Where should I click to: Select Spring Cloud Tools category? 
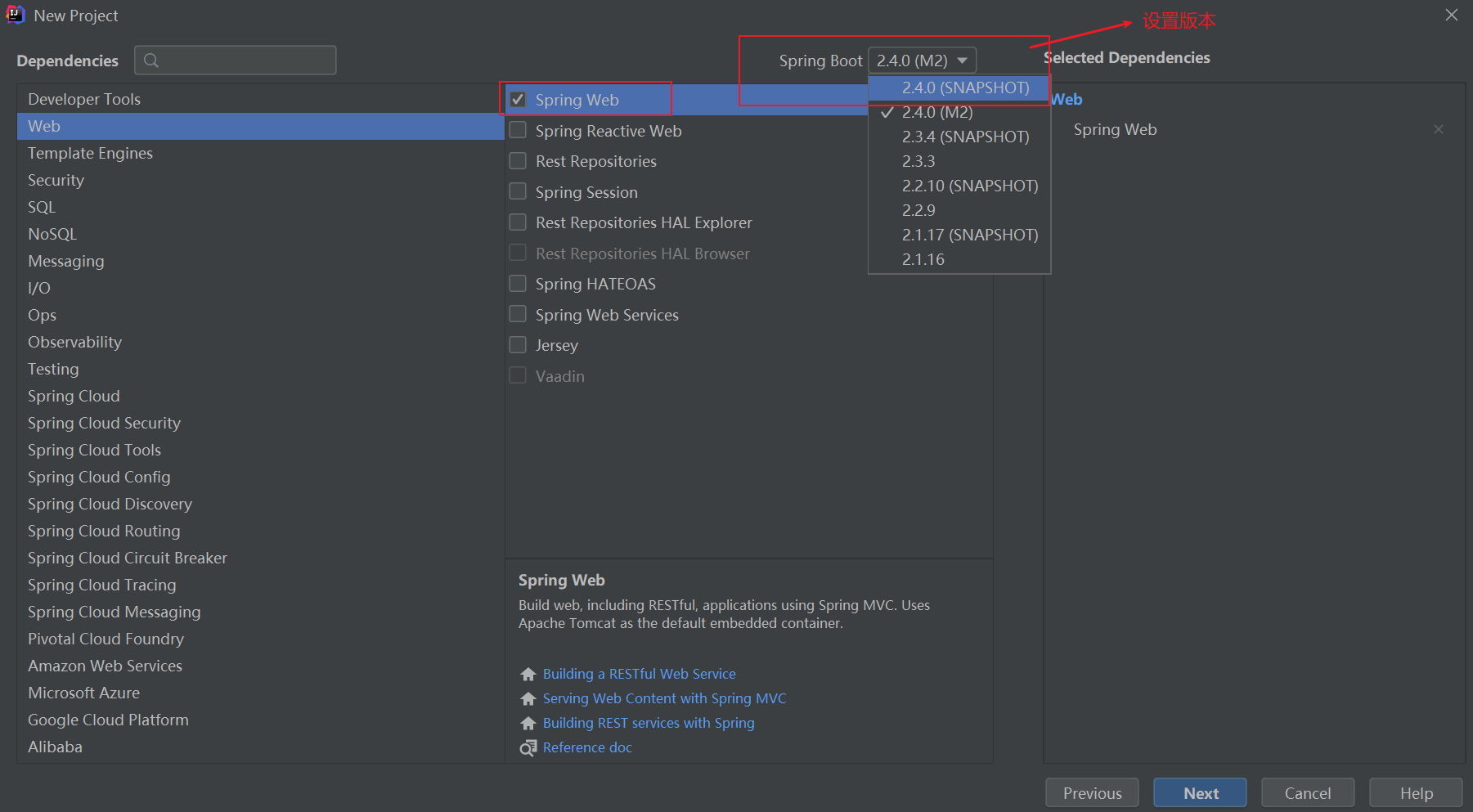point(260,450)
